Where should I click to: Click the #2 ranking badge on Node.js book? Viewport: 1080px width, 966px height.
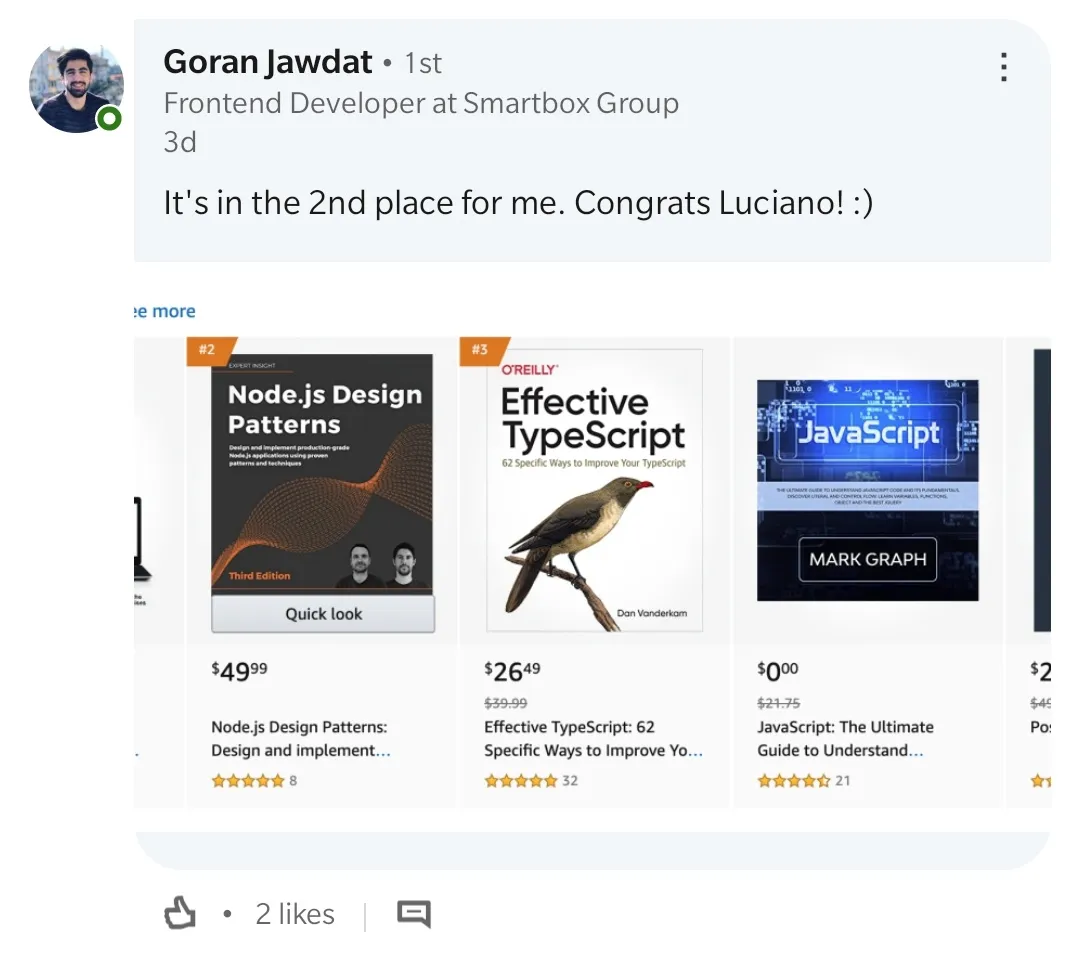point(206,350)
